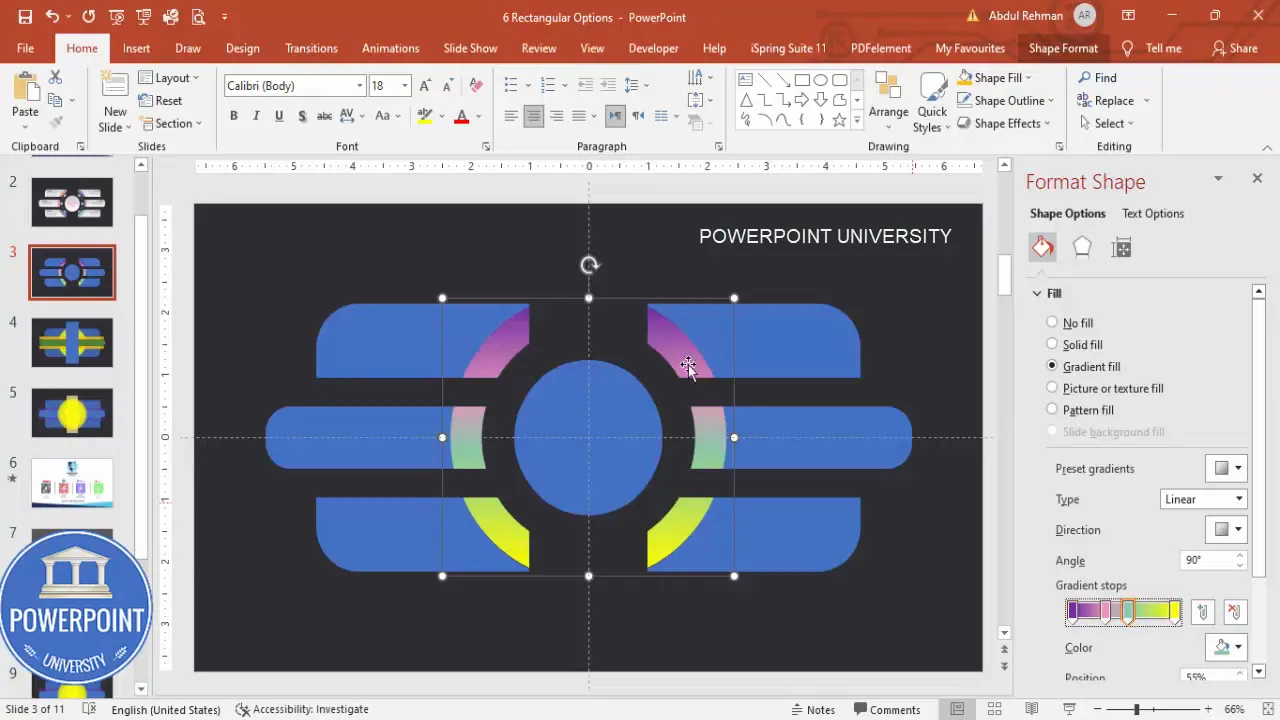The width and height of the screenshot is (1280, 720).
Task: Select the No fill radio button
Action: [x=1052, y=322]
